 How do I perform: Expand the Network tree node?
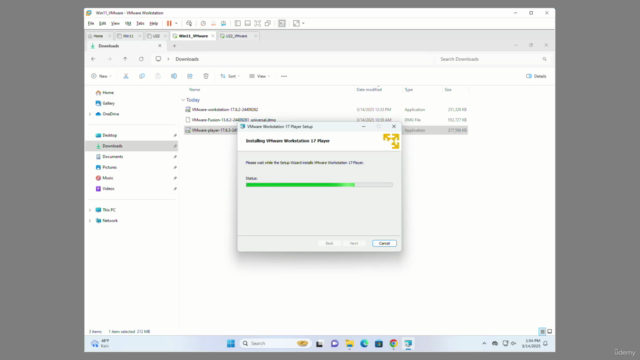click(x=90, y=221)
